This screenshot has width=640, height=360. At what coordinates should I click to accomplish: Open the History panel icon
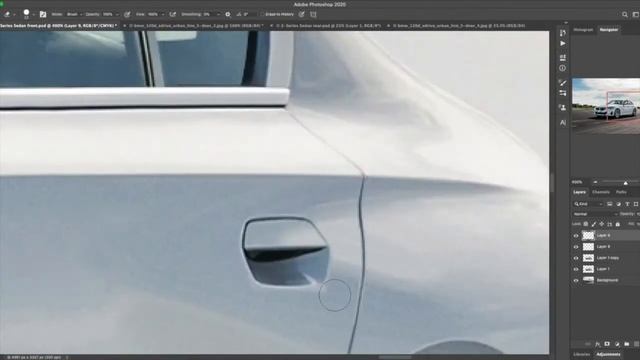563,33
